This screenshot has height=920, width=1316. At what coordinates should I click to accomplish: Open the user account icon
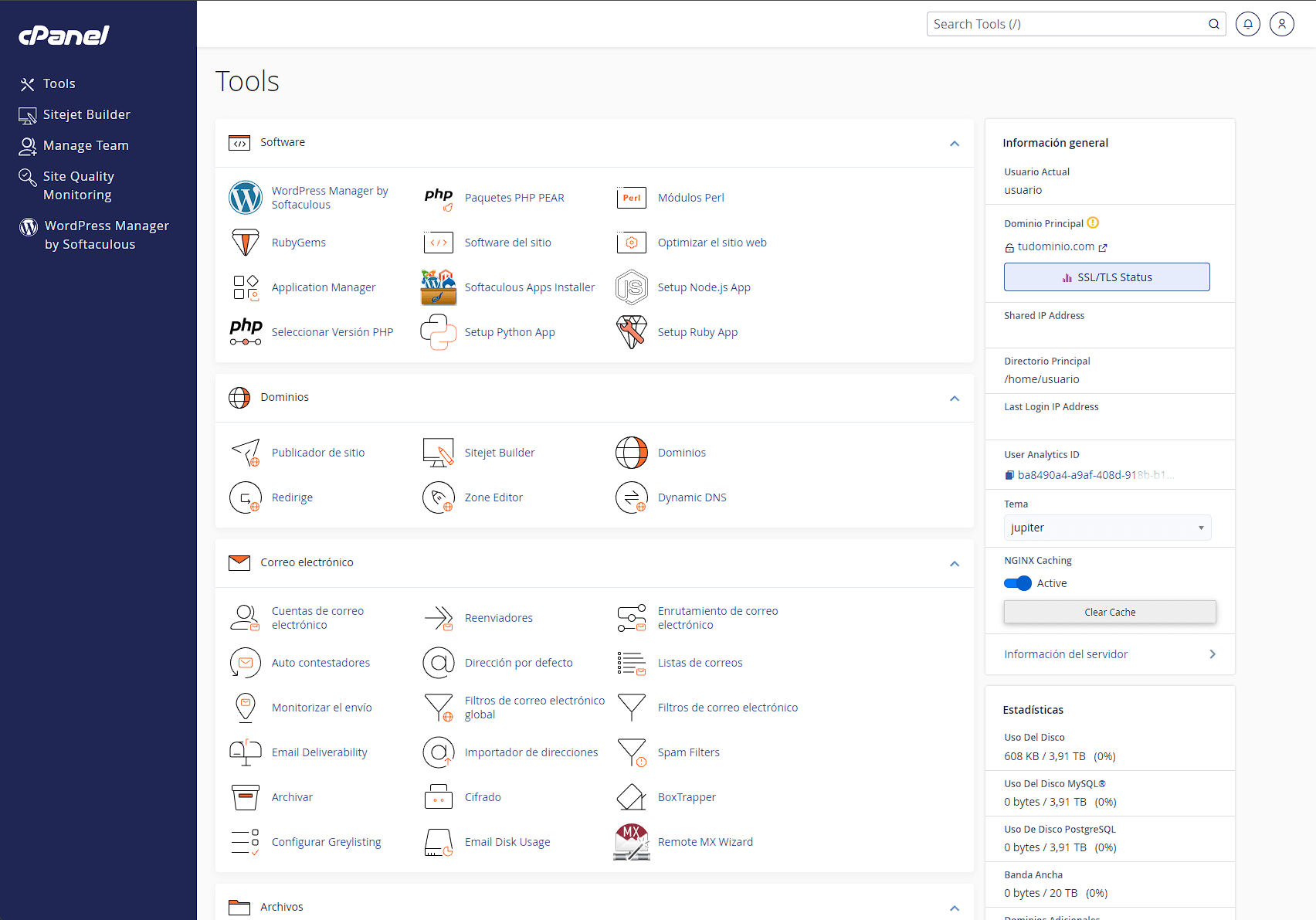(x=1282, y=24)
